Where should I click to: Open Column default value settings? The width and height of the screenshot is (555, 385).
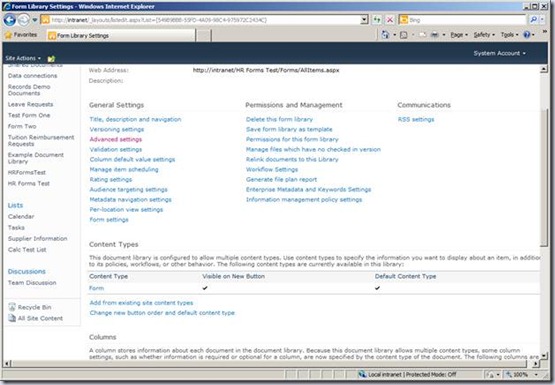point(132,159)
